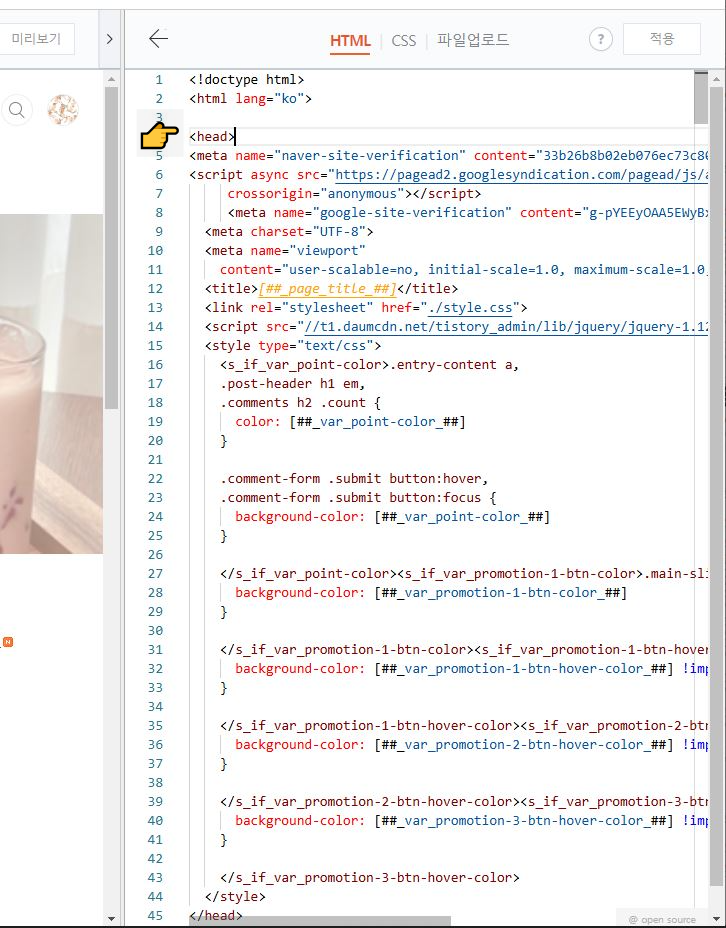Switch to the CSS tab

[x=404, y=41]
